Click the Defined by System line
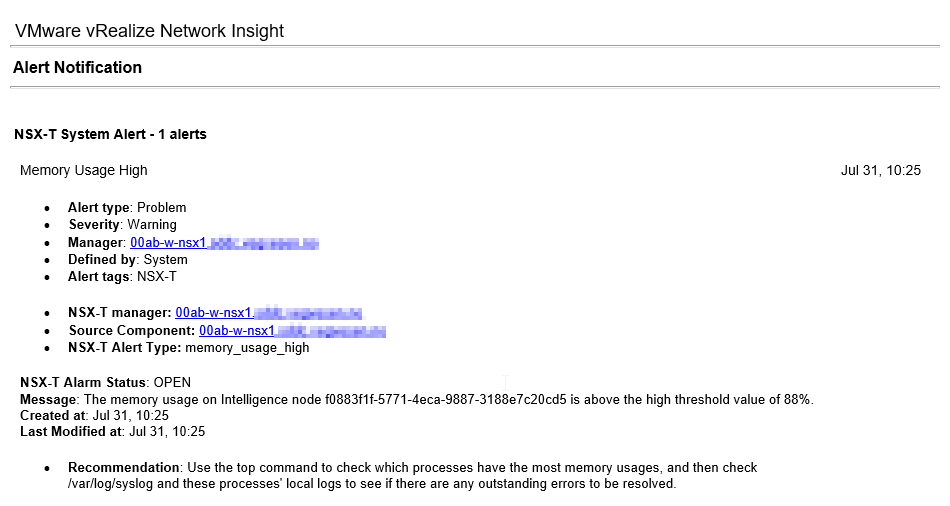The image size is (950, 506). click(127, 260)
